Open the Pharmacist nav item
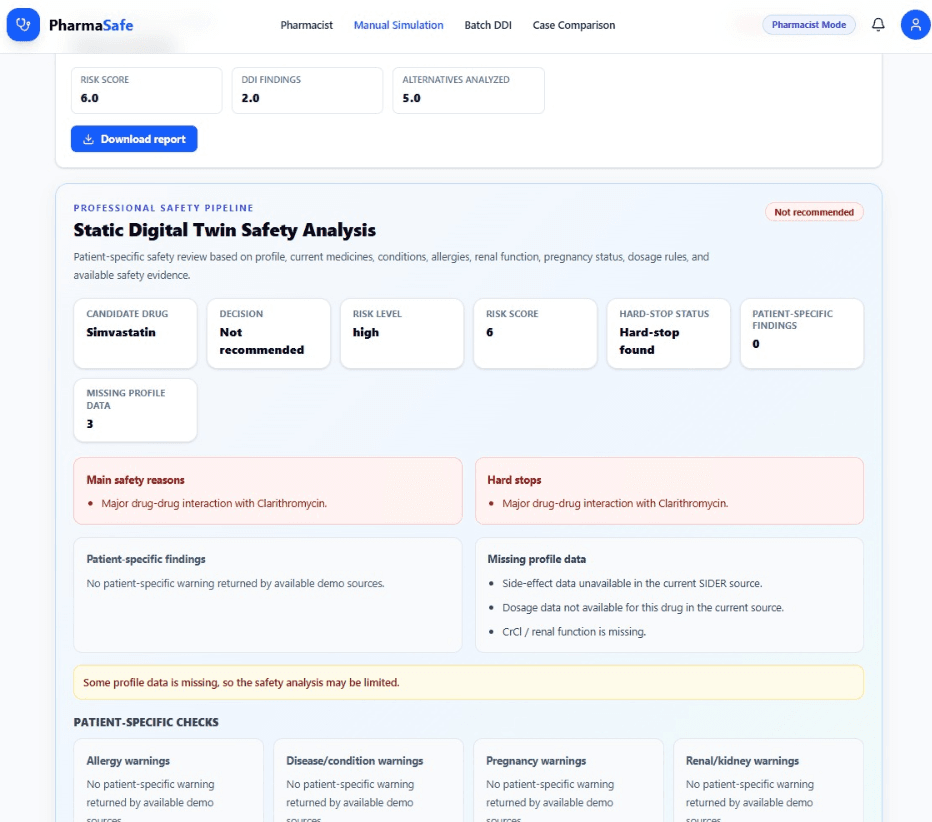 tap(307, 25)
